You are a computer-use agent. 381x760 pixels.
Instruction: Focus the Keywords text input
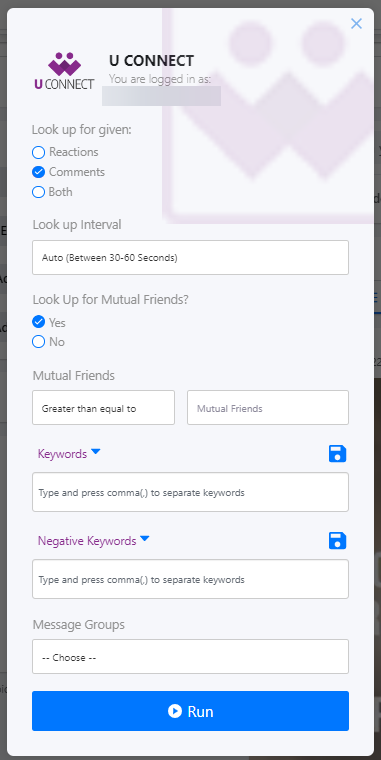click(x=190, y=492)
